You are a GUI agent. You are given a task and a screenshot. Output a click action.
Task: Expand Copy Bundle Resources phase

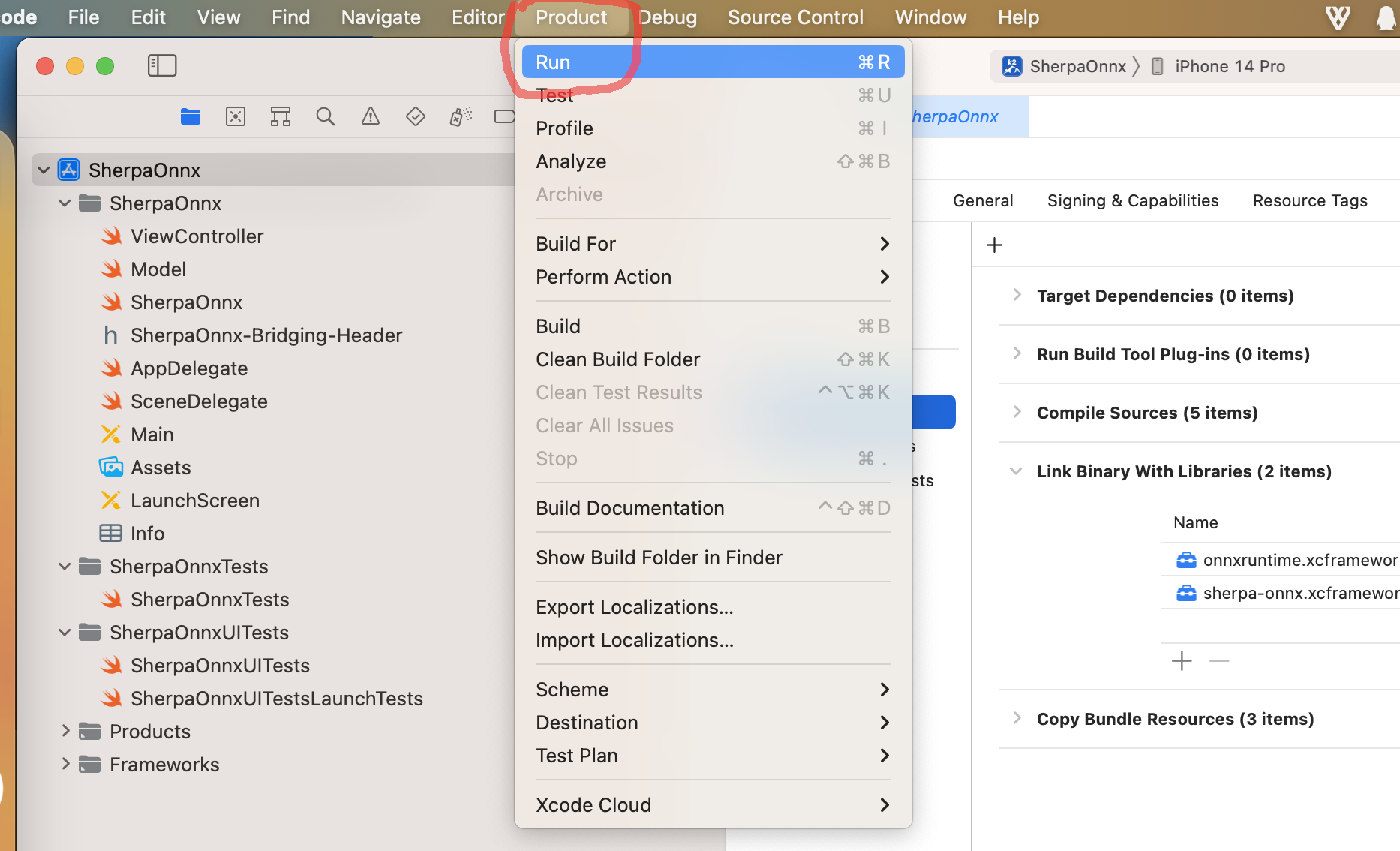pyautogui.click(x=1017, y=718)
